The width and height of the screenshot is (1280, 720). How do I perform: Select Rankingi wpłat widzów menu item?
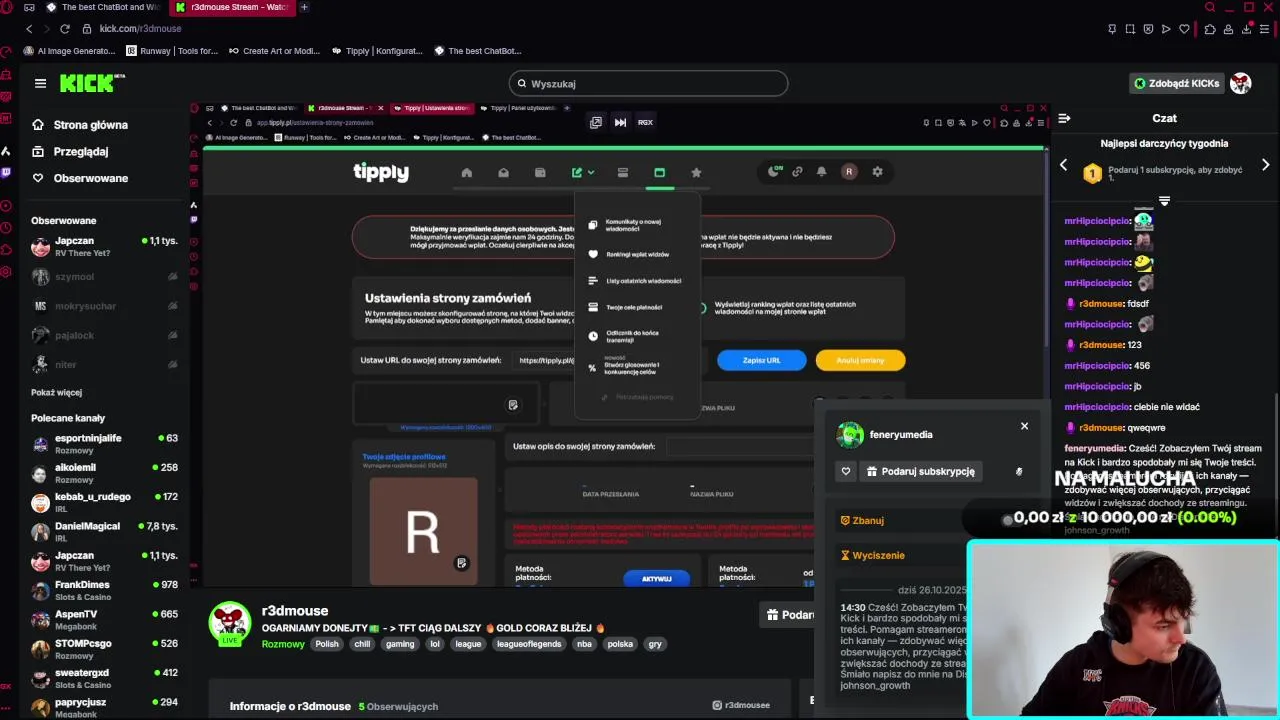636,254
